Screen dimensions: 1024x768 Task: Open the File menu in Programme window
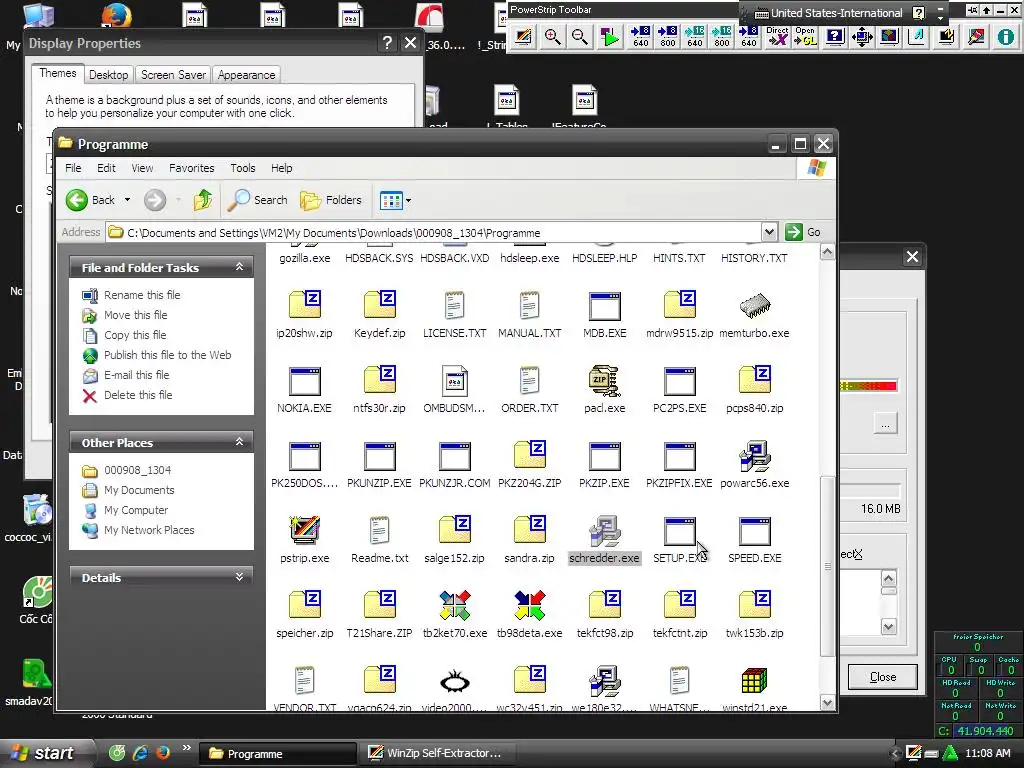click(x=73, y=168)
